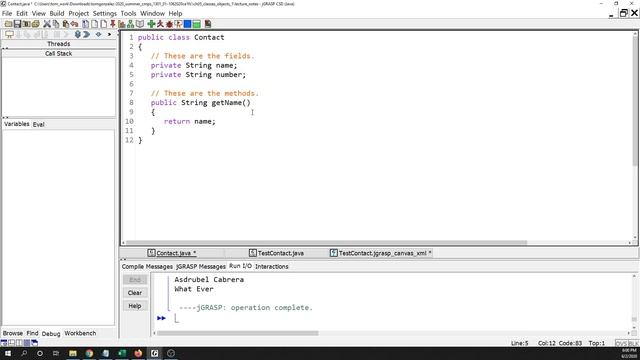
Task: Click the Run I/O horizontal scrollbar
Action: click(x=238, y=333)
